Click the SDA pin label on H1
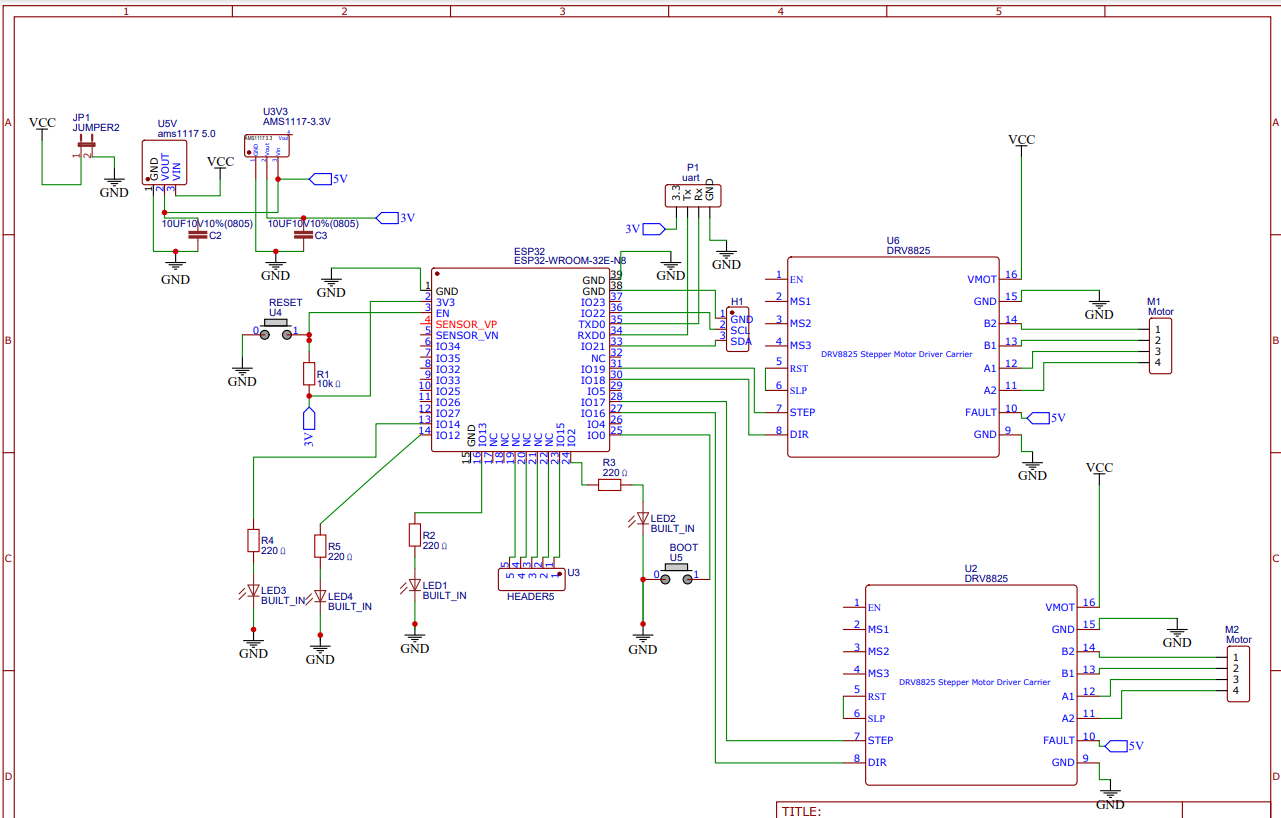The height and width of the screenshot is (818, 1281). pyautogui.click(x=740, y=341)
